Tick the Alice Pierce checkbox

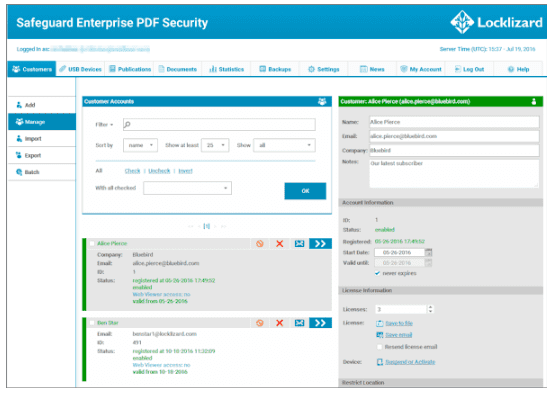pos(92,243)
